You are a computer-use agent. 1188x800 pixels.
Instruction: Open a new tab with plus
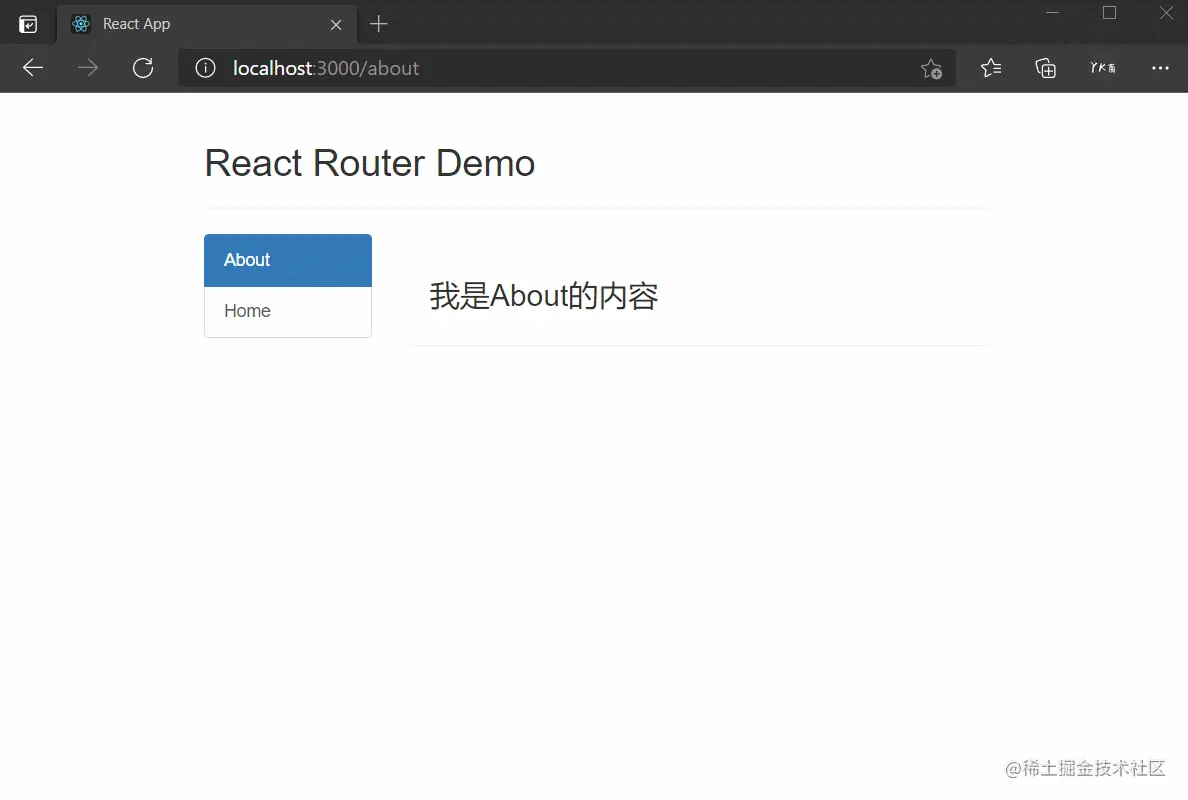pos(378,24)
